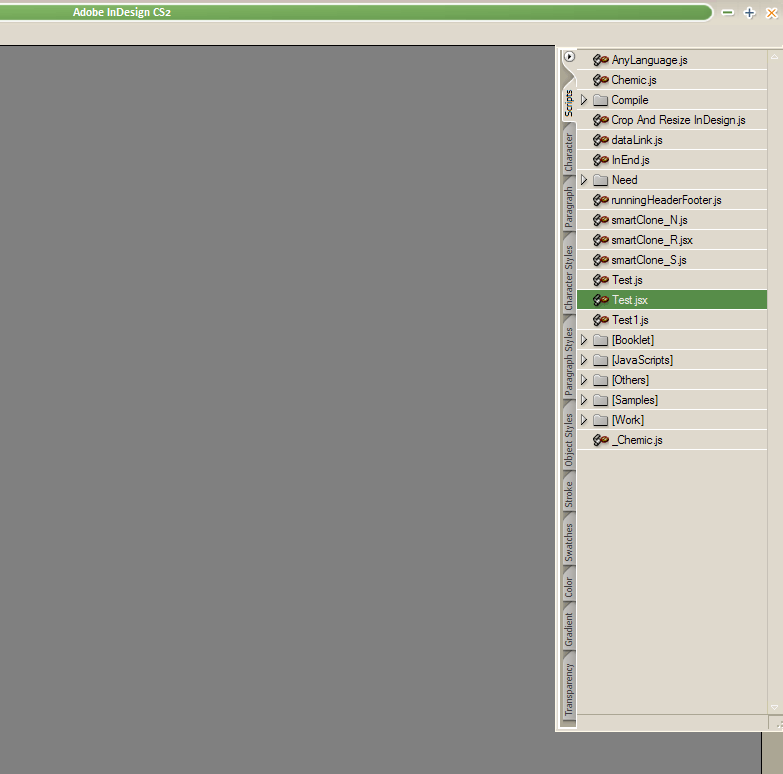Click the folder icon of [Work]
Viewport: 783px width, 774px height.
point(600,420)
